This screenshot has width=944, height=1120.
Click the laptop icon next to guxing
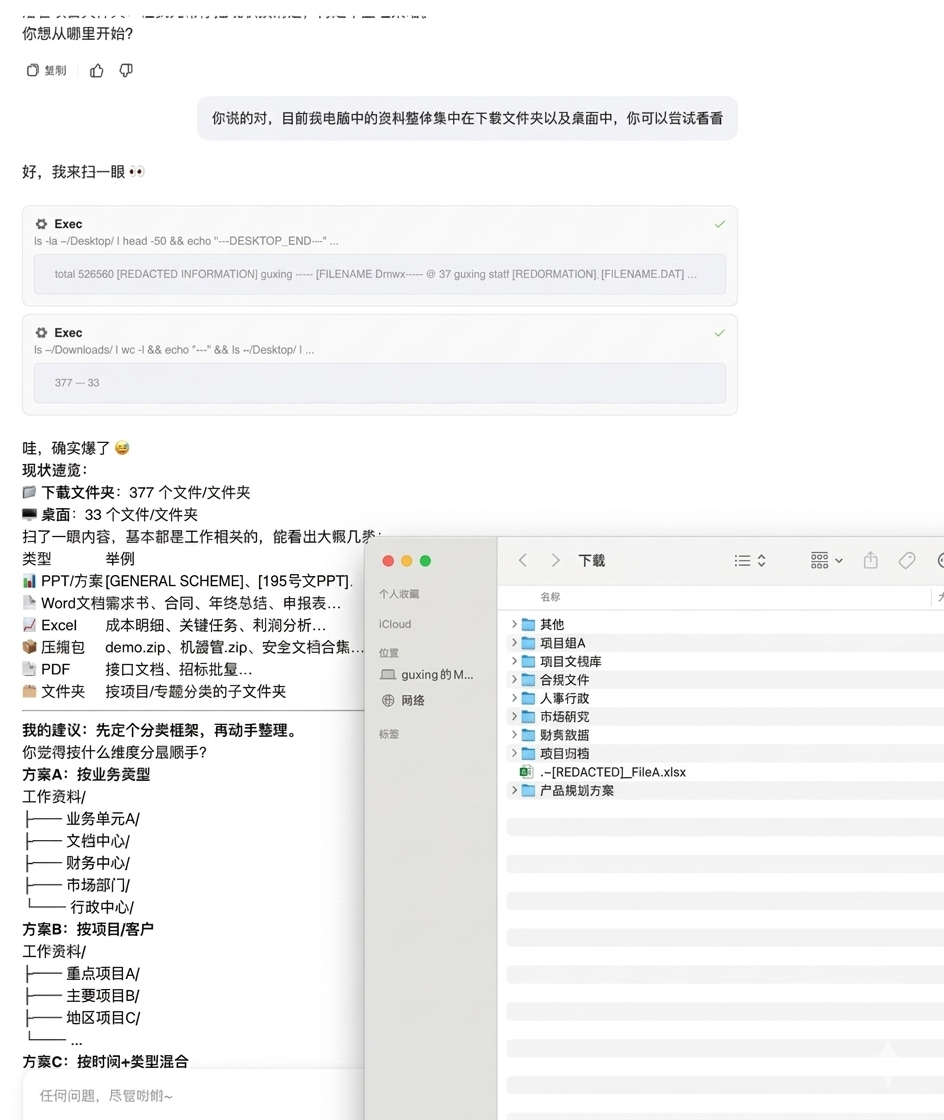pos(388,674)
